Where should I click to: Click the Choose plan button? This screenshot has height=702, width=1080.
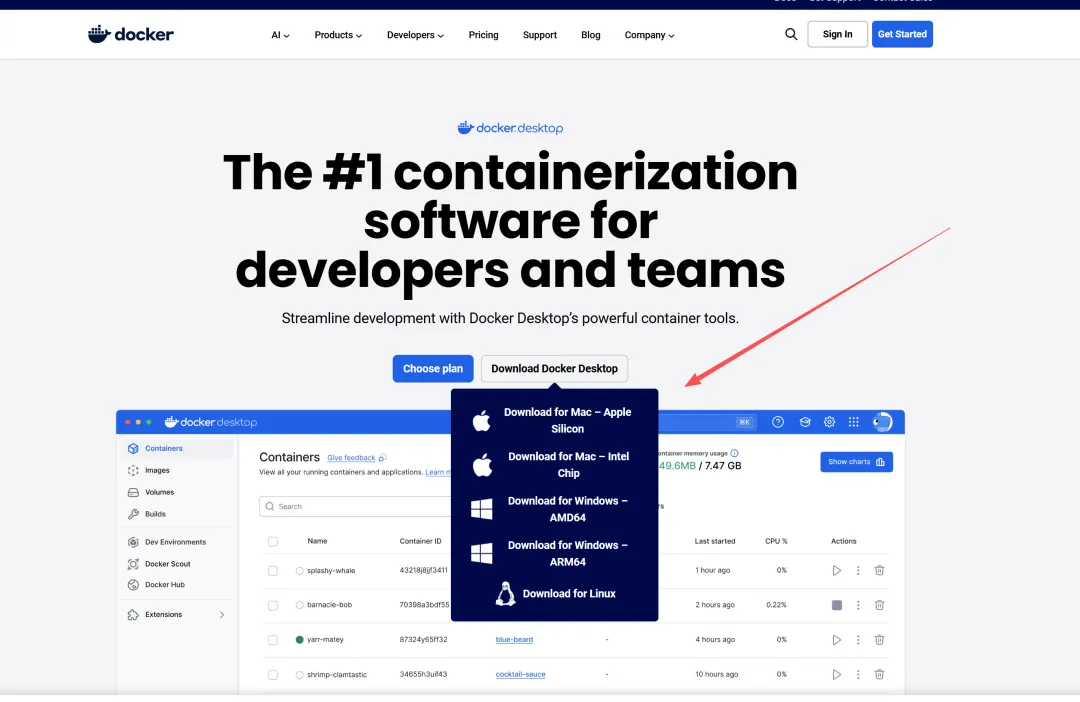pyautogui.click(x=433, y=369)
